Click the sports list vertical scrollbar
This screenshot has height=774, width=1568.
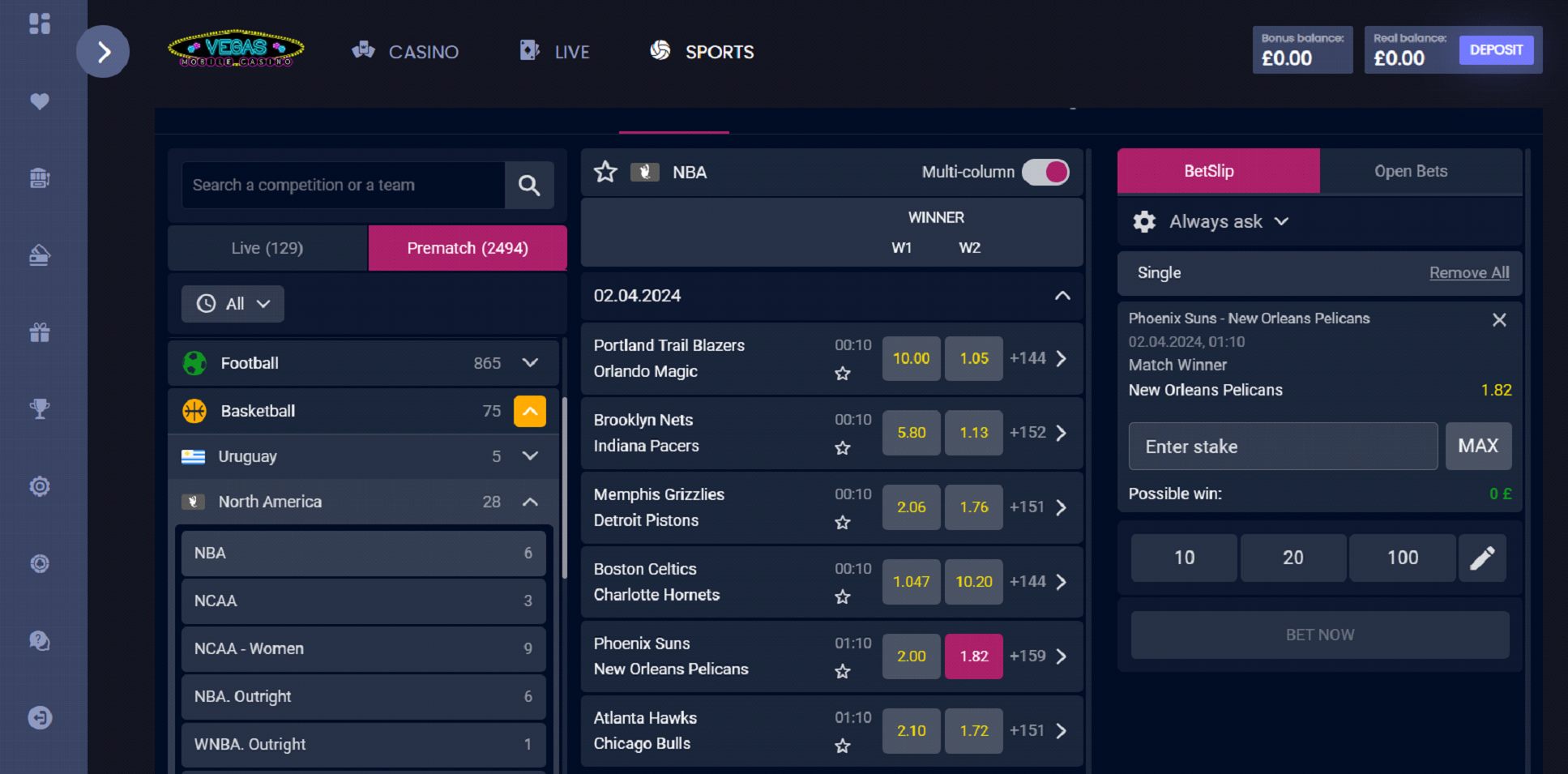pos(564,486)
